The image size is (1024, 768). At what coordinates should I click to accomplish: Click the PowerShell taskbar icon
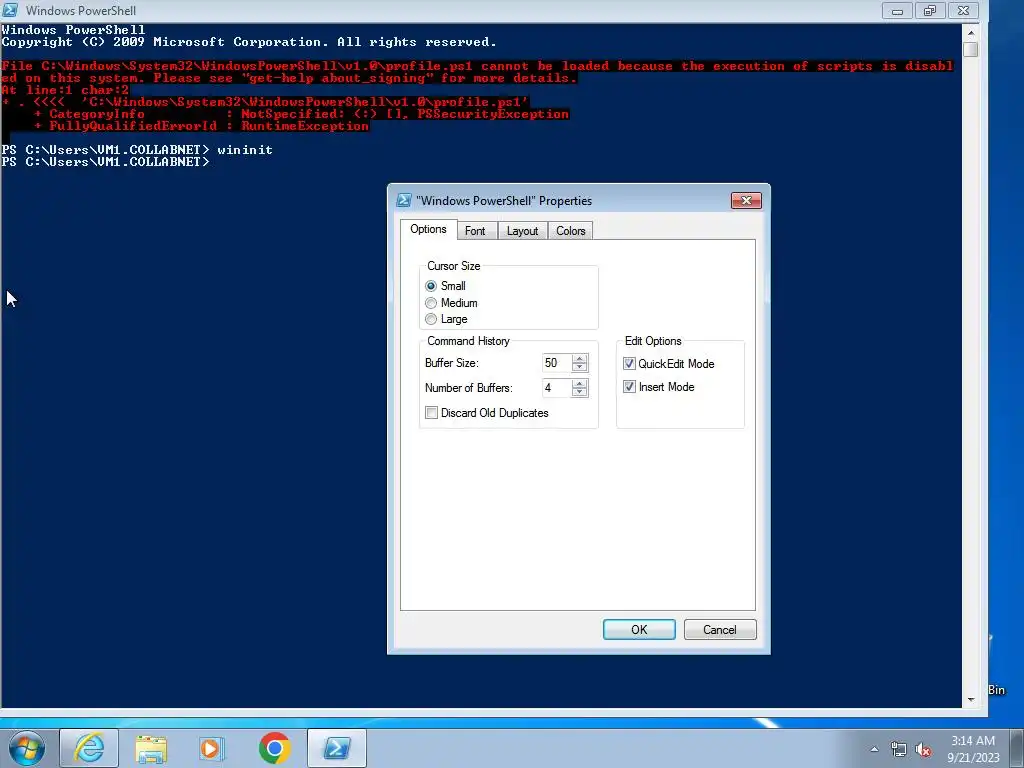[x=337, y=748]
